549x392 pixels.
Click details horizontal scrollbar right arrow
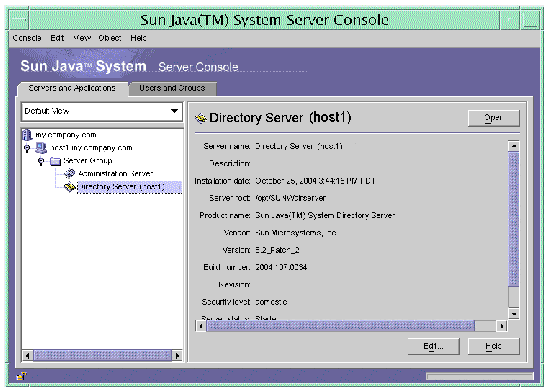click(x=502, y=326)
